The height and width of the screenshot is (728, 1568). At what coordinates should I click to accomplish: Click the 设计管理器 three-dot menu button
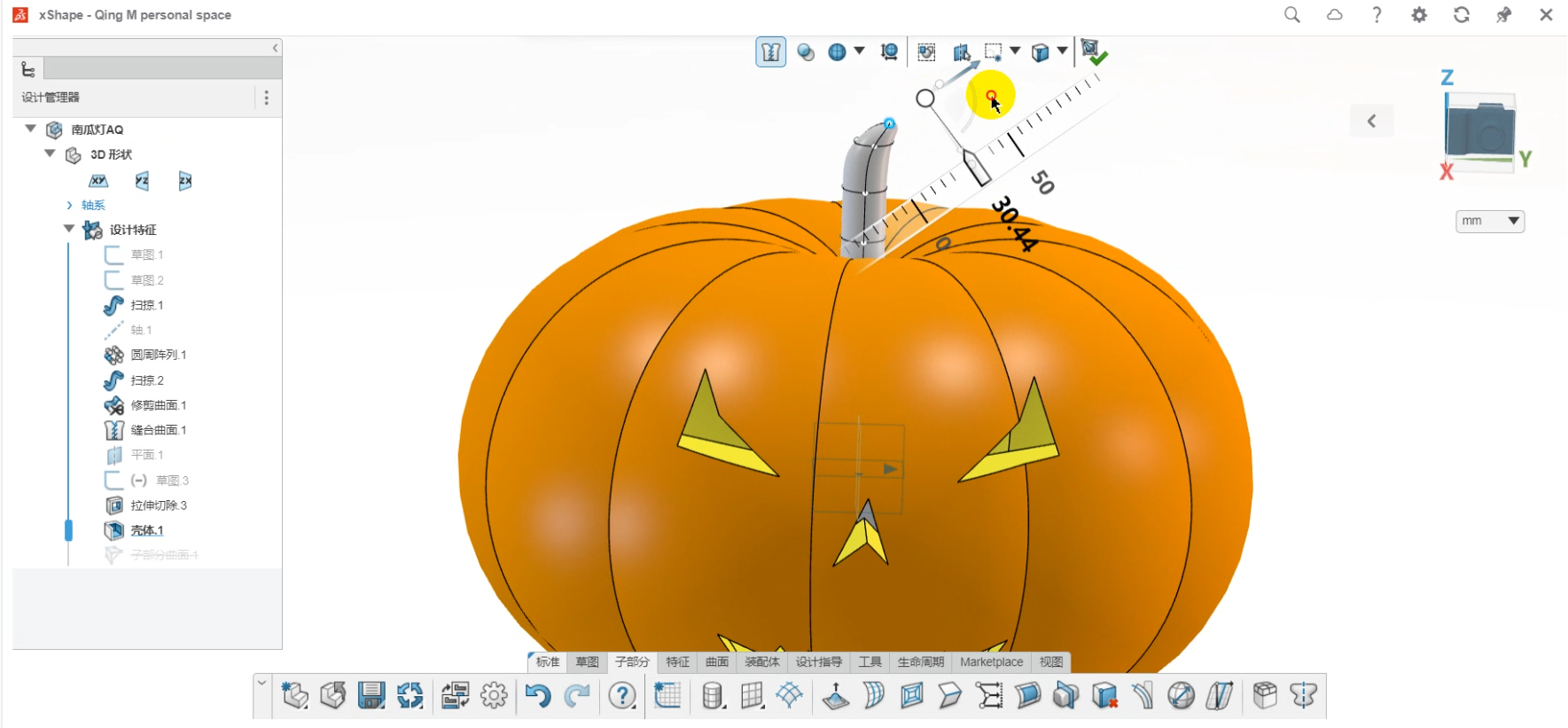pyautogui.click(x=266, y=98)
